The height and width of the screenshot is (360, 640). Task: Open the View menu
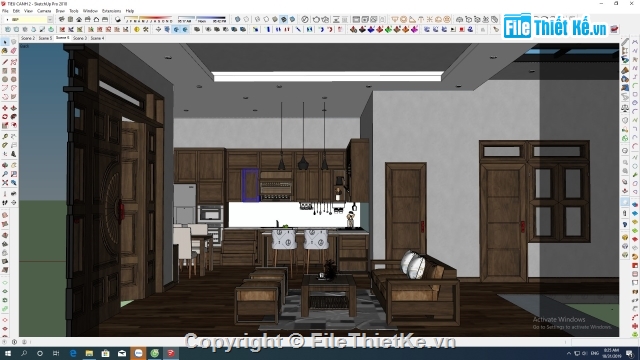(28, 11)
